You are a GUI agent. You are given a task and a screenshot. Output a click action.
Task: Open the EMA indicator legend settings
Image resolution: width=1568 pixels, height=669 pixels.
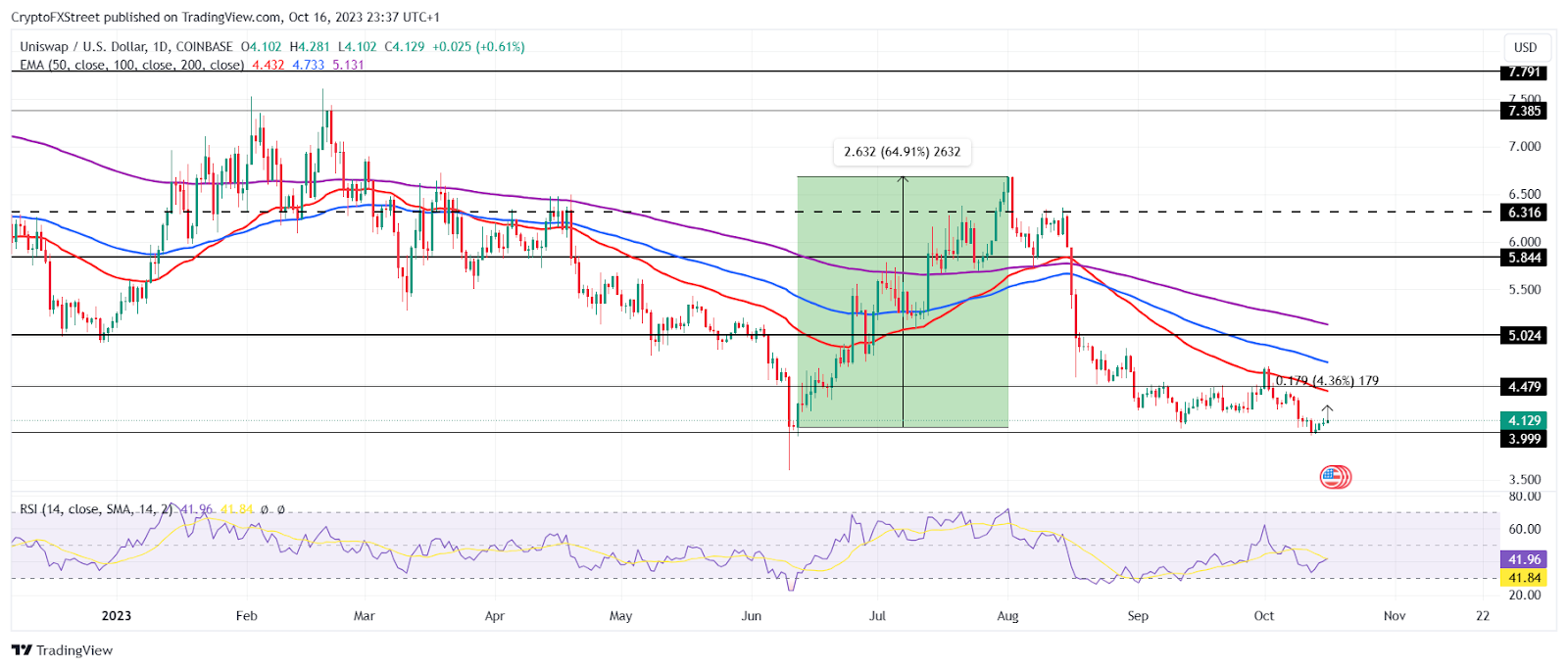[131, 65]
